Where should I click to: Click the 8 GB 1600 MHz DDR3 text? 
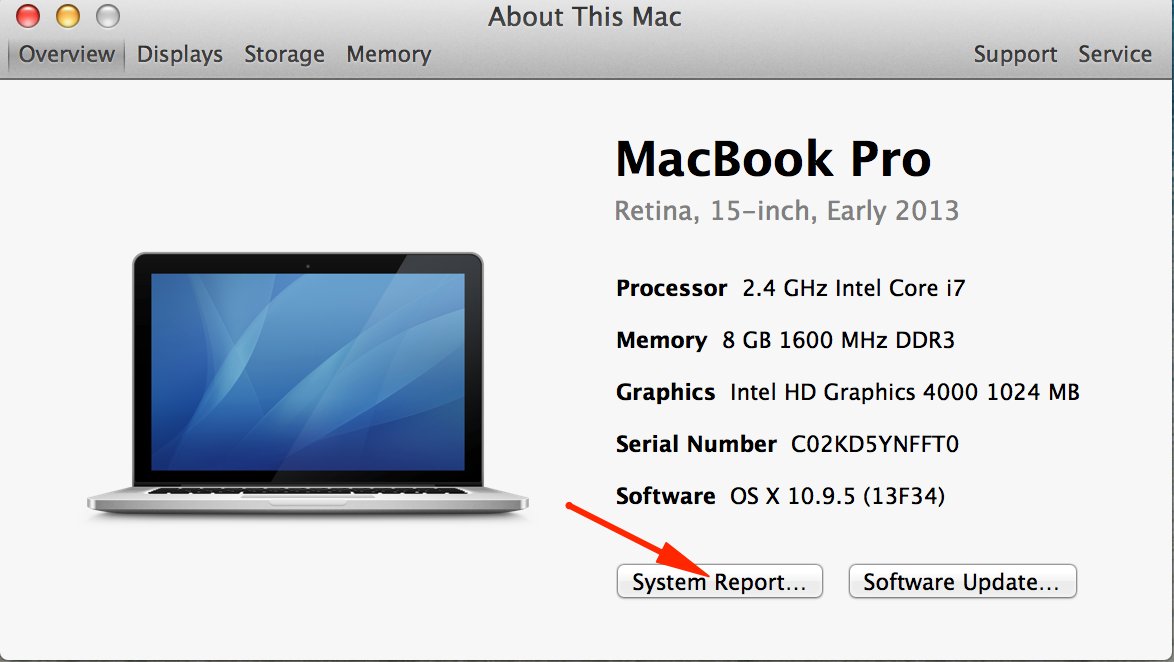[838, 340]
